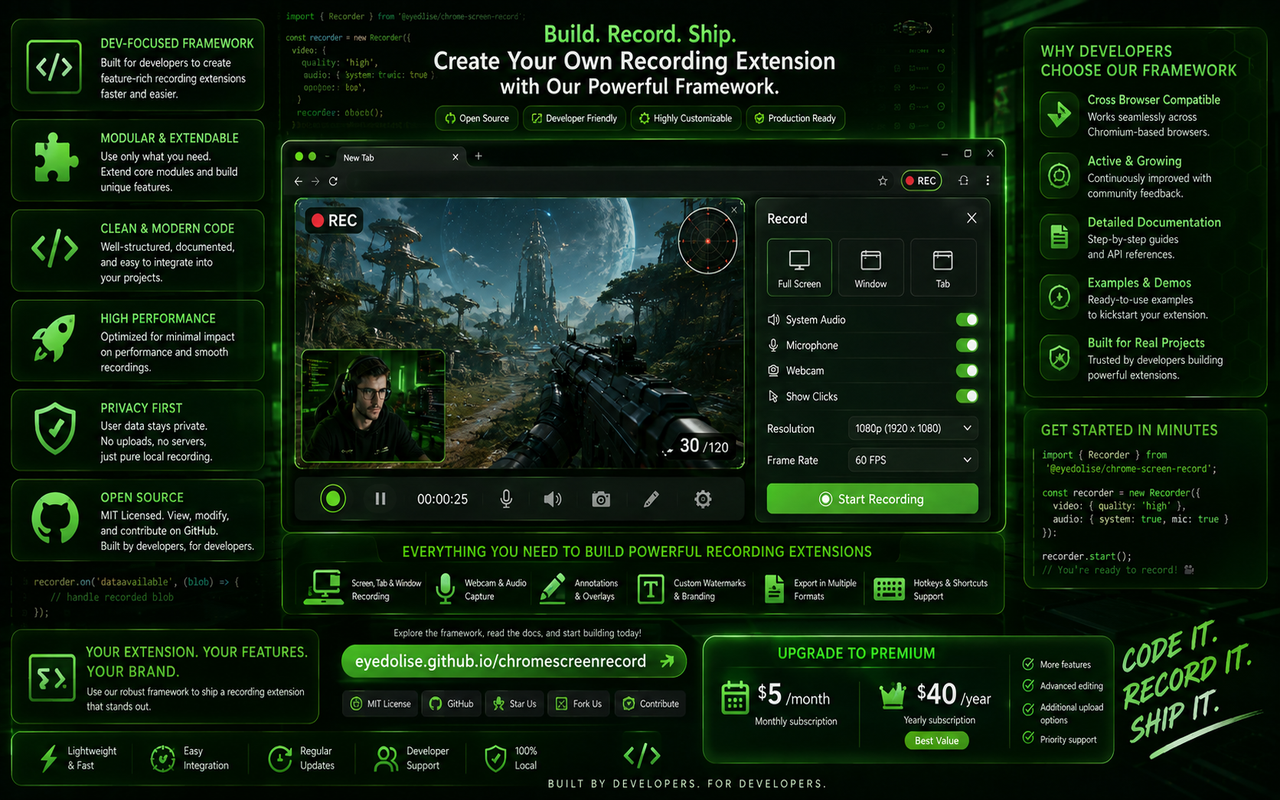Click the Hotkeys & Shortcuts keyboard icon
The image size is (1280, 800).
[889, 589]
